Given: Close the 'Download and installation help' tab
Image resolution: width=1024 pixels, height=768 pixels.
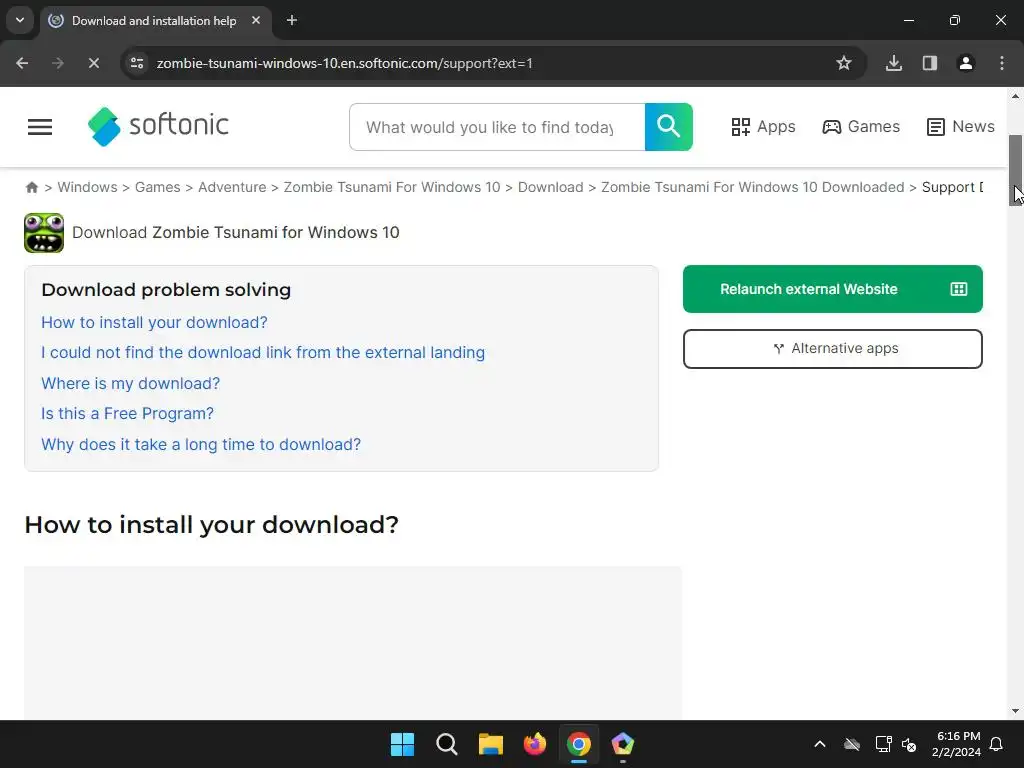Looking at the screenshot, I should pyautogui.click(x=256, y=21).
